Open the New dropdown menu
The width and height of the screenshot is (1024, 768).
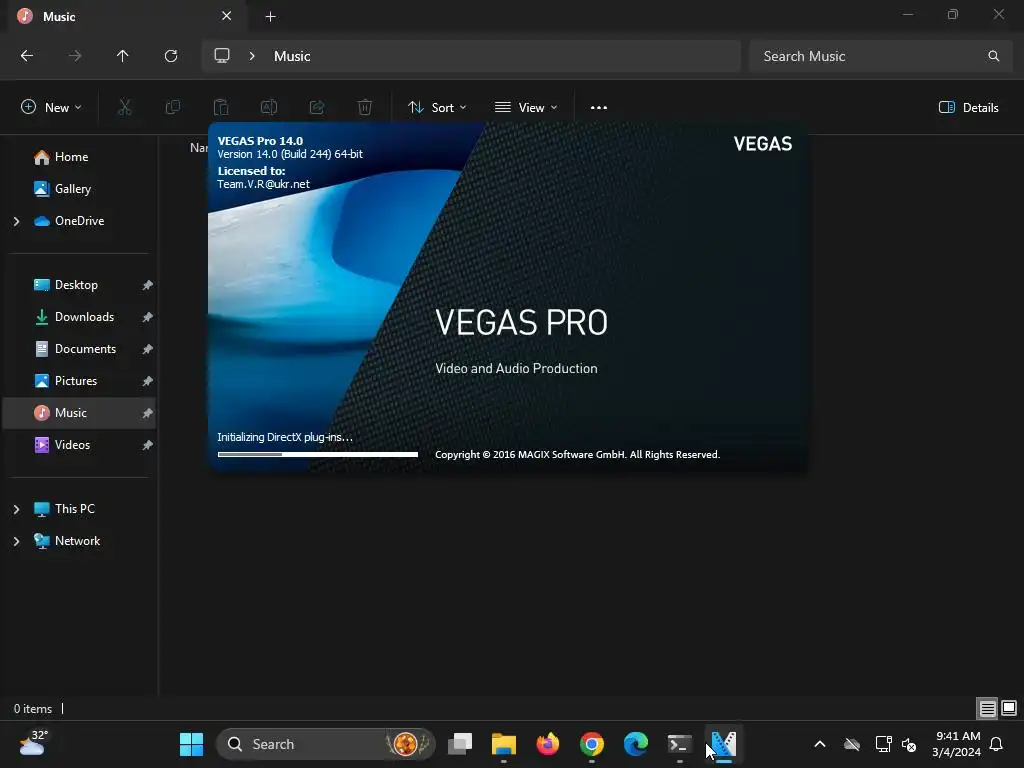51,107
